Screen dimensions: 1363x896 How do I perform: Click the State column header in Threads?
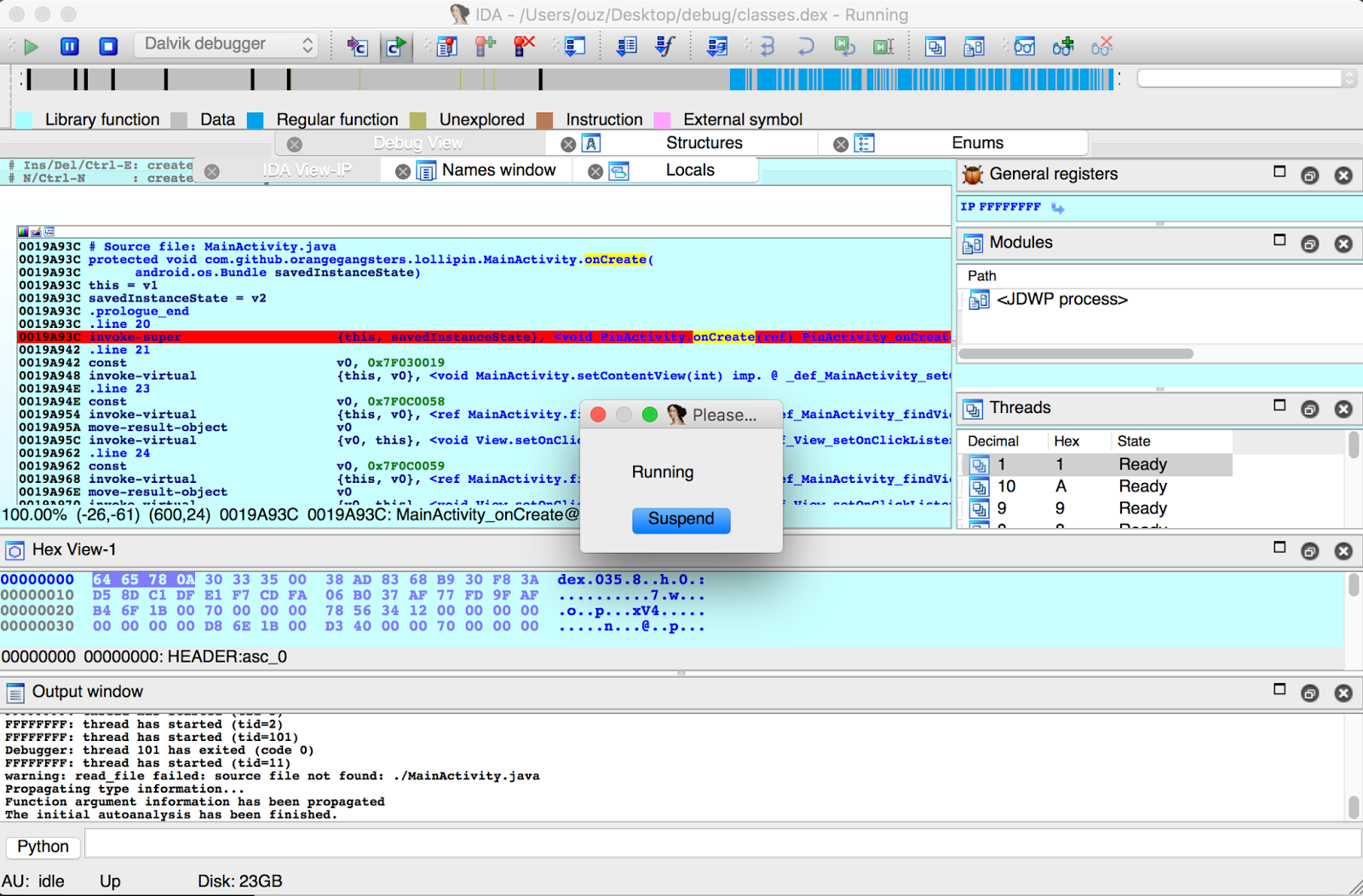(1133, 441)
